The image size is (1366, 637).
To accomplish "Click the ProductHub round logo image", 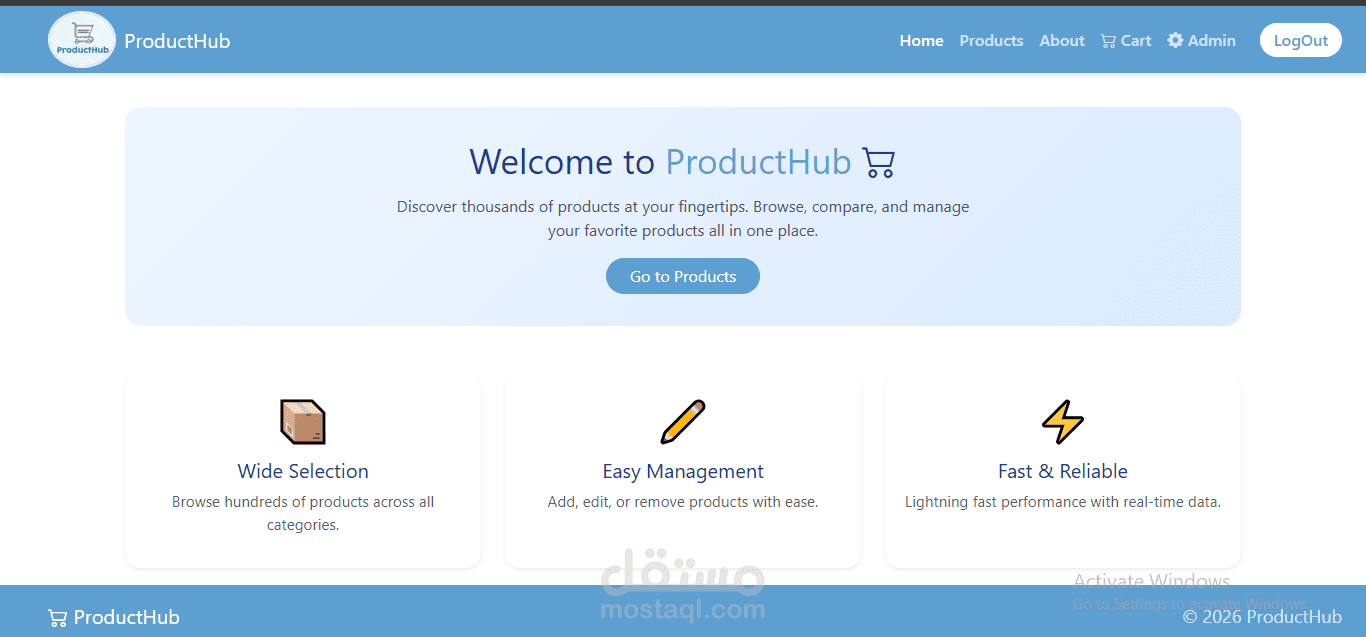I will pyautogui.click(x=82, y=40).
